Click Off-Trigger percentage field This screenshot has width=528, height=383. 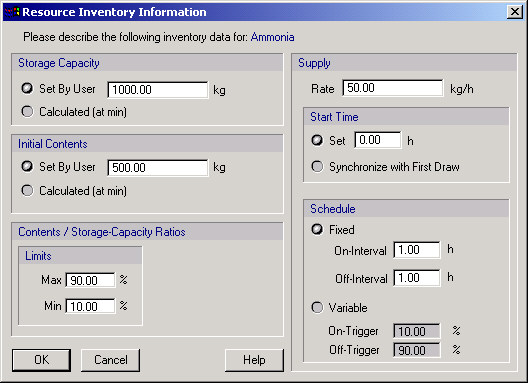(x=417, y=350)
